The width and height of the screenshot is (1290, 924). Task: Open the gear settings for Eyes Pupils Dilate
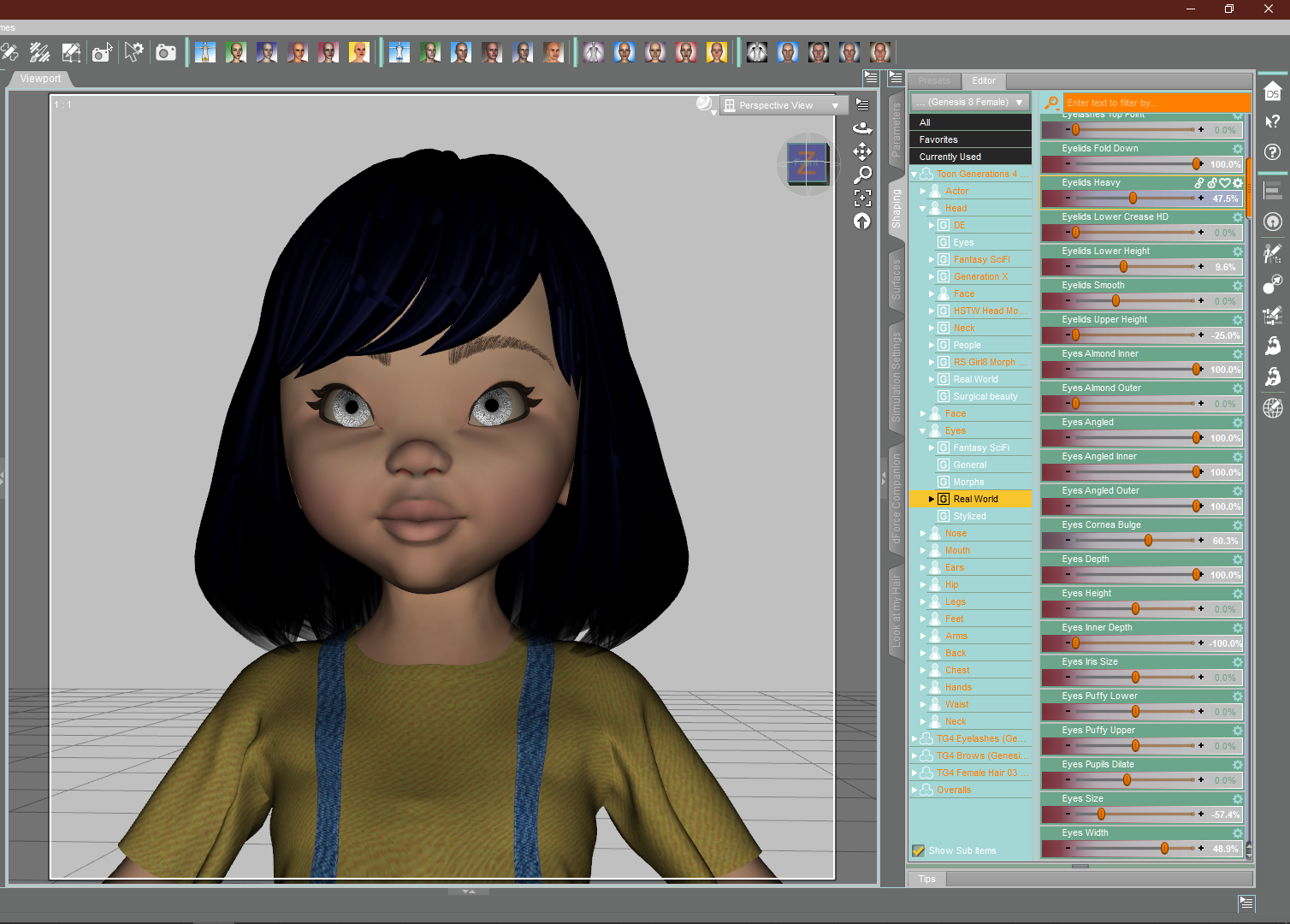tap(1237, 765)
